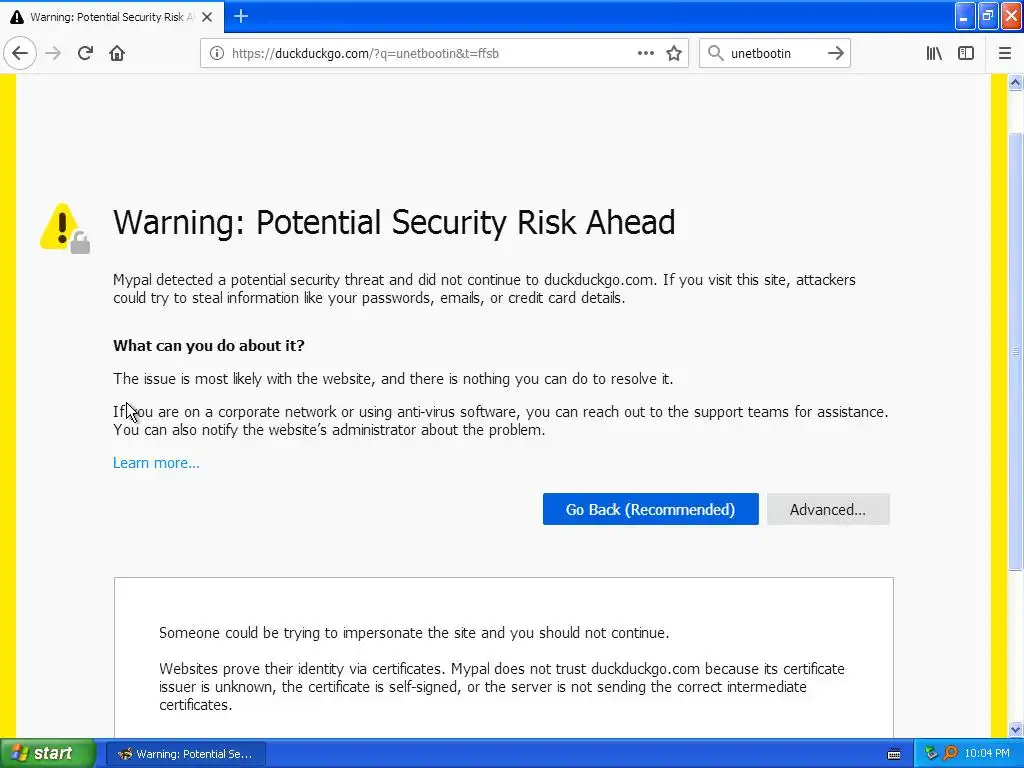Viewport: 1024px width, 768px height.
Task: Open the Windows start menu
Action: coord(48,754)
